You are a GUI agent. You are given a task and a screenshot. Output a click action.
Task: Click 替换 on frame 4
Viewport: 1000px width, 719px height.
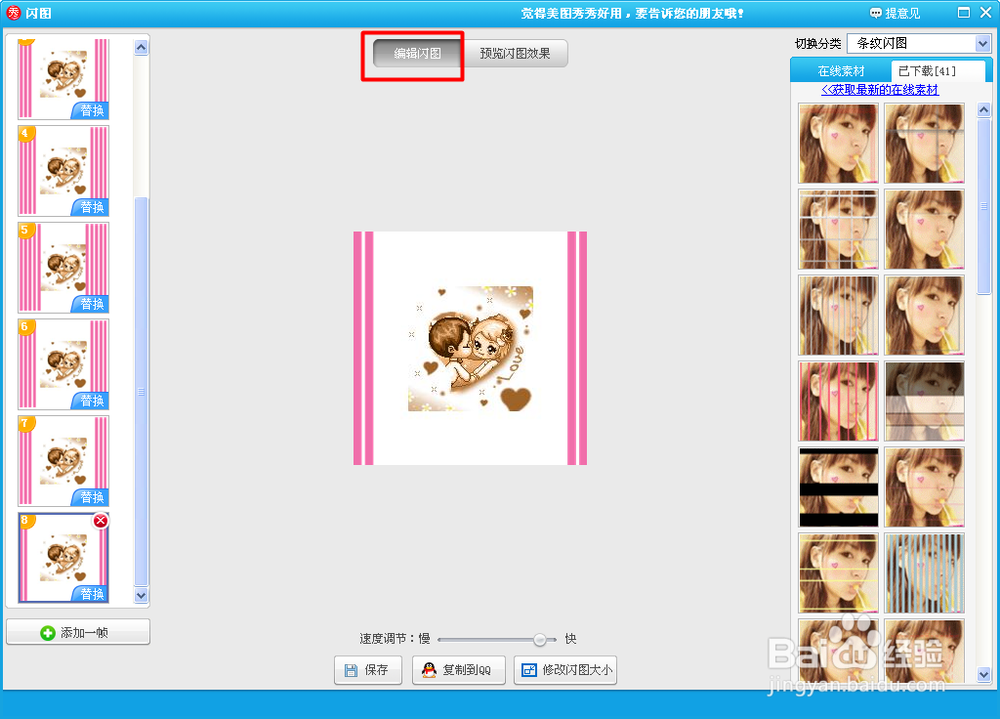click(91, 207)
